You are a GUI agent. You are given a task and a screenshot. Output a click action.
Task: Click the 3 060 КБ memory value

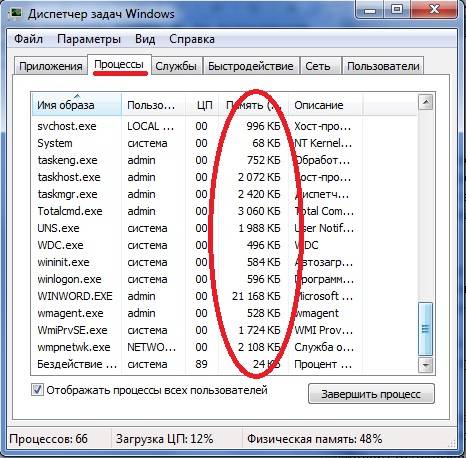click(259, 211)
